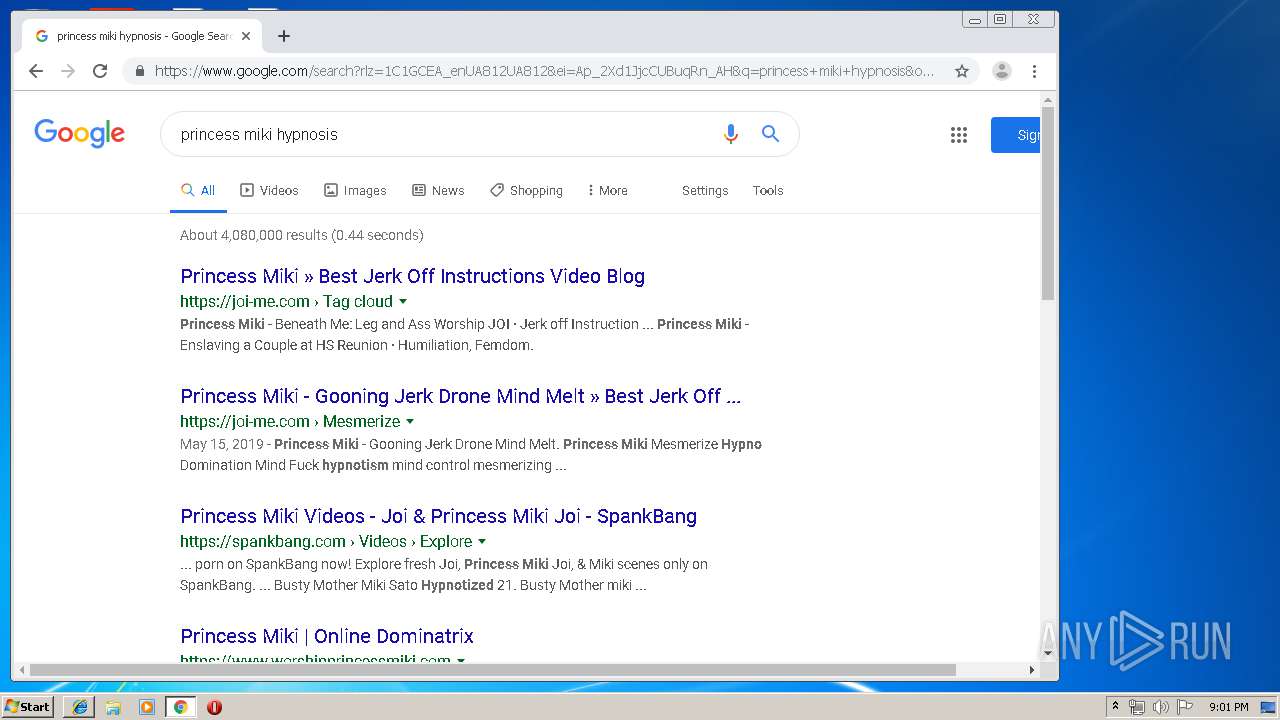Screen dimensions: 1280x720
Task: Click the Sign in button
Action: tap(1016, 135)
